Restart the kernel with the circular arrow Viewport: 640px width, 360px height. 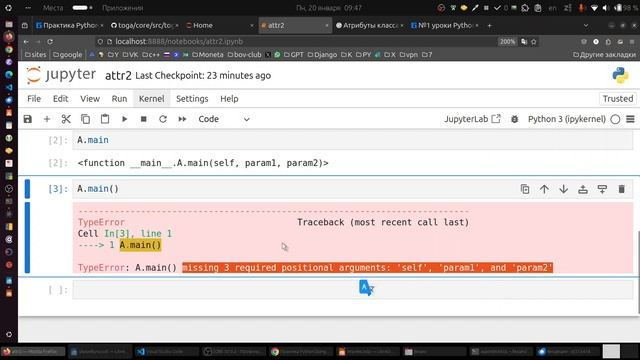163,119
